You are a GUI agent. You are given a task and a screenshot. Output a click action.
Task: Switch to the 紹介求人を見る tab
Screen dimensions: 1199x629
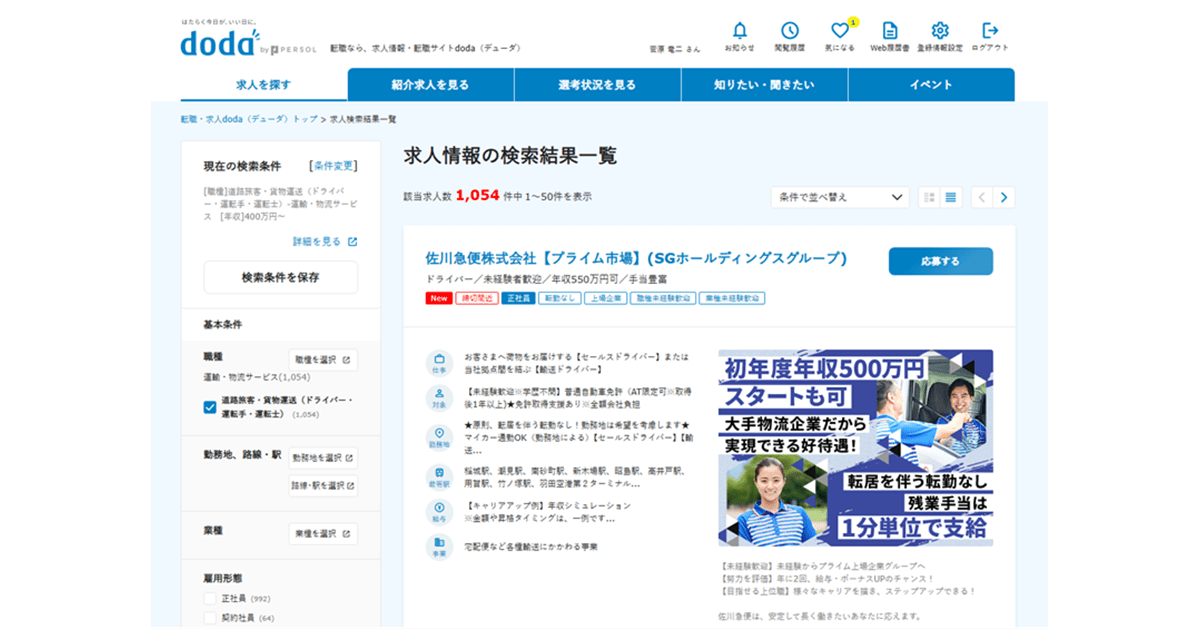430,85
